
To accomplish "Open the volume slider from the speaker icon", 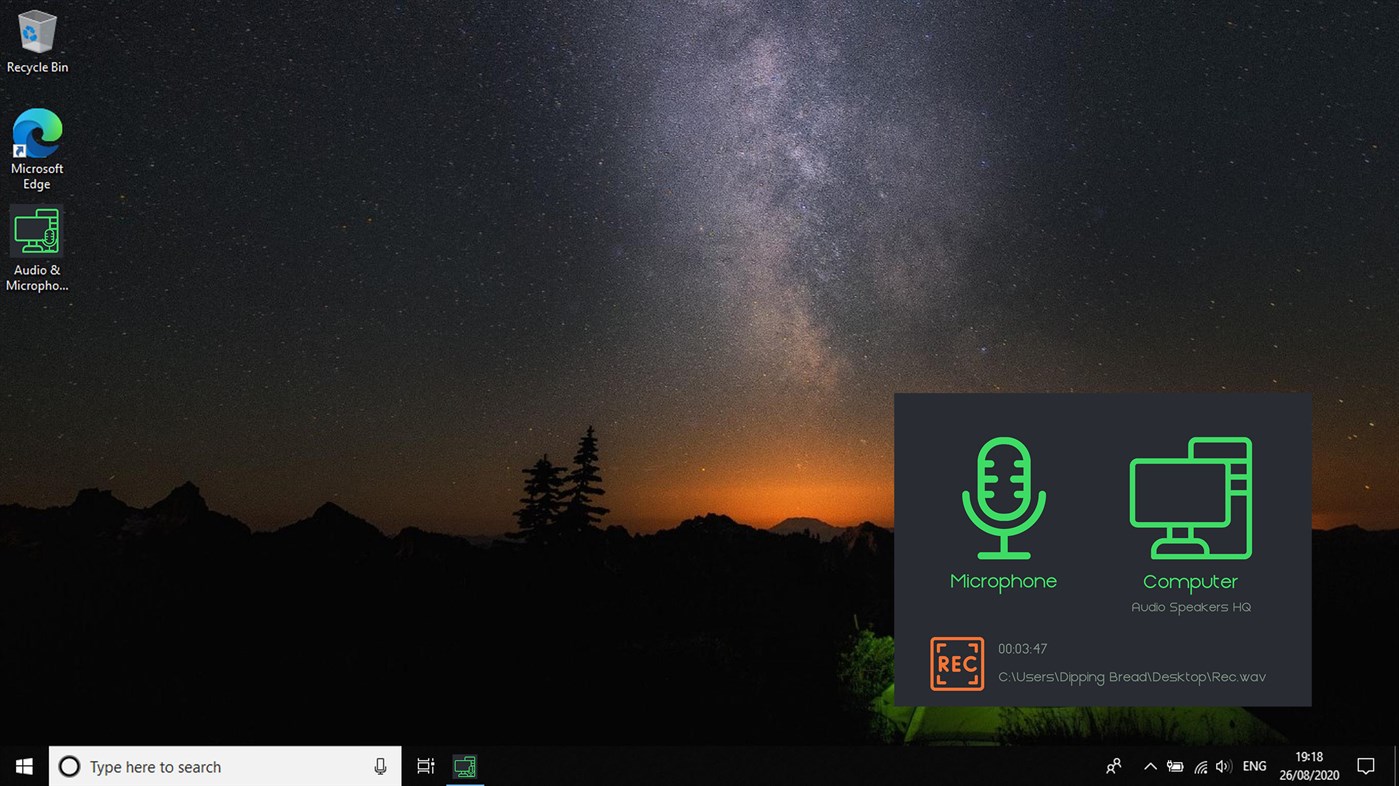I will tap(1223, 766).
